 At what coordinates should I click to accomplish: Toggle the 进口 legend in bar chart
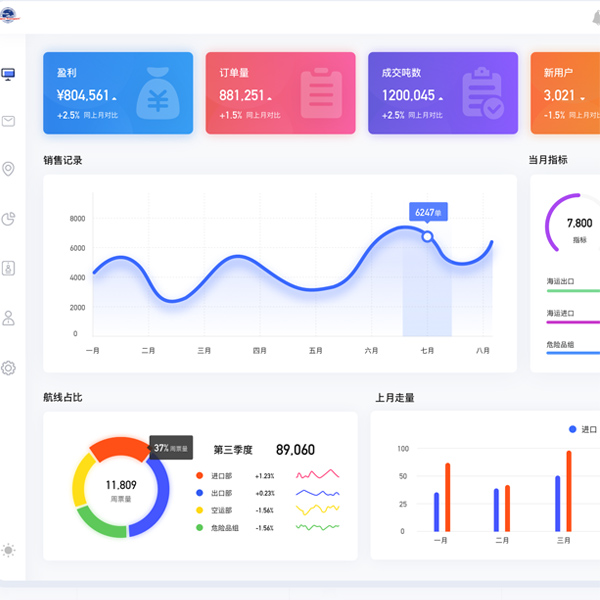pyautogui.click(x=581, y=429)
